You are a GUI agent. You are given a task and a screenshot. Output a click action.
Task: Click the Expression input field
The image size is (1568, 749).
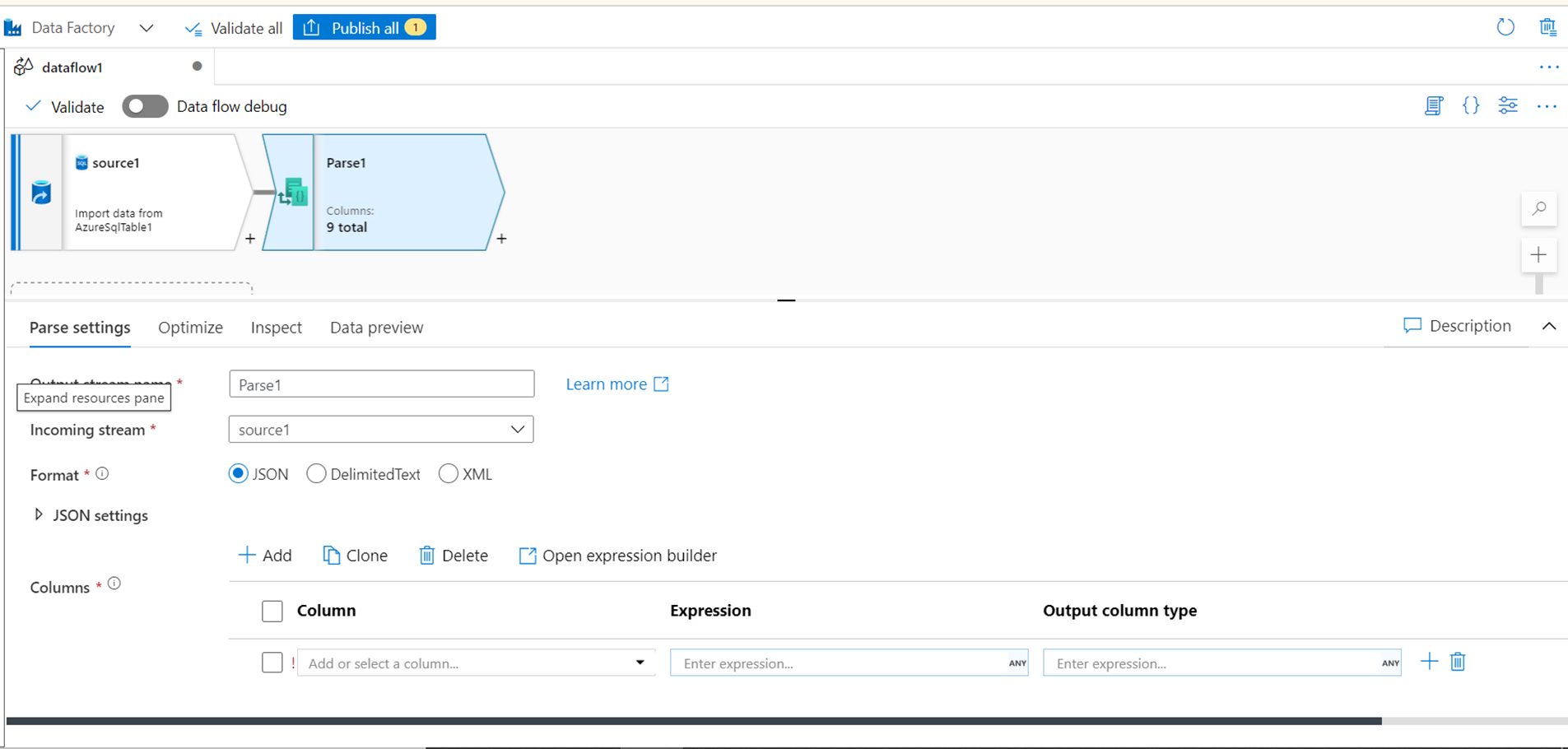coord(849,663)
